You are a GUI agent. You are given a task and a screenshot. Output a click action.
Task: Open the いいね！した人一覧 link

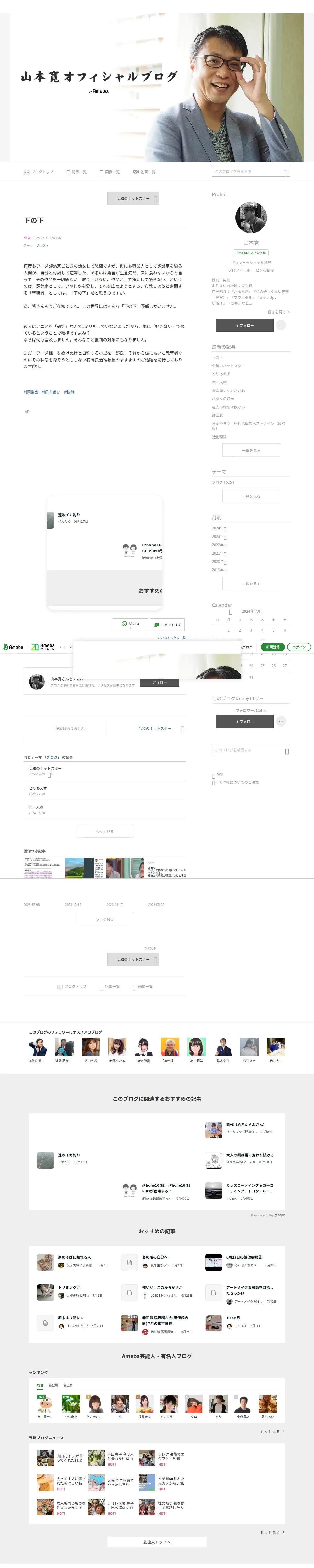pos(171,637)
